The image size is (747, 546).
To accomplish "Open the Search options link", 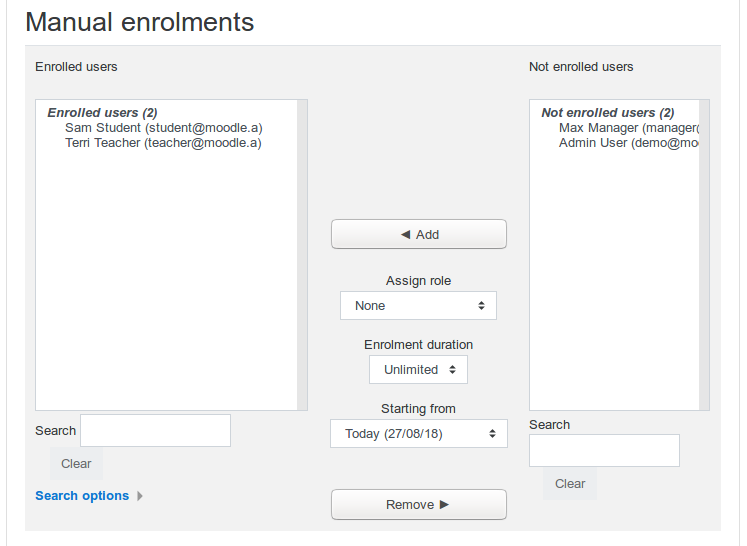I will click(82, 495).
